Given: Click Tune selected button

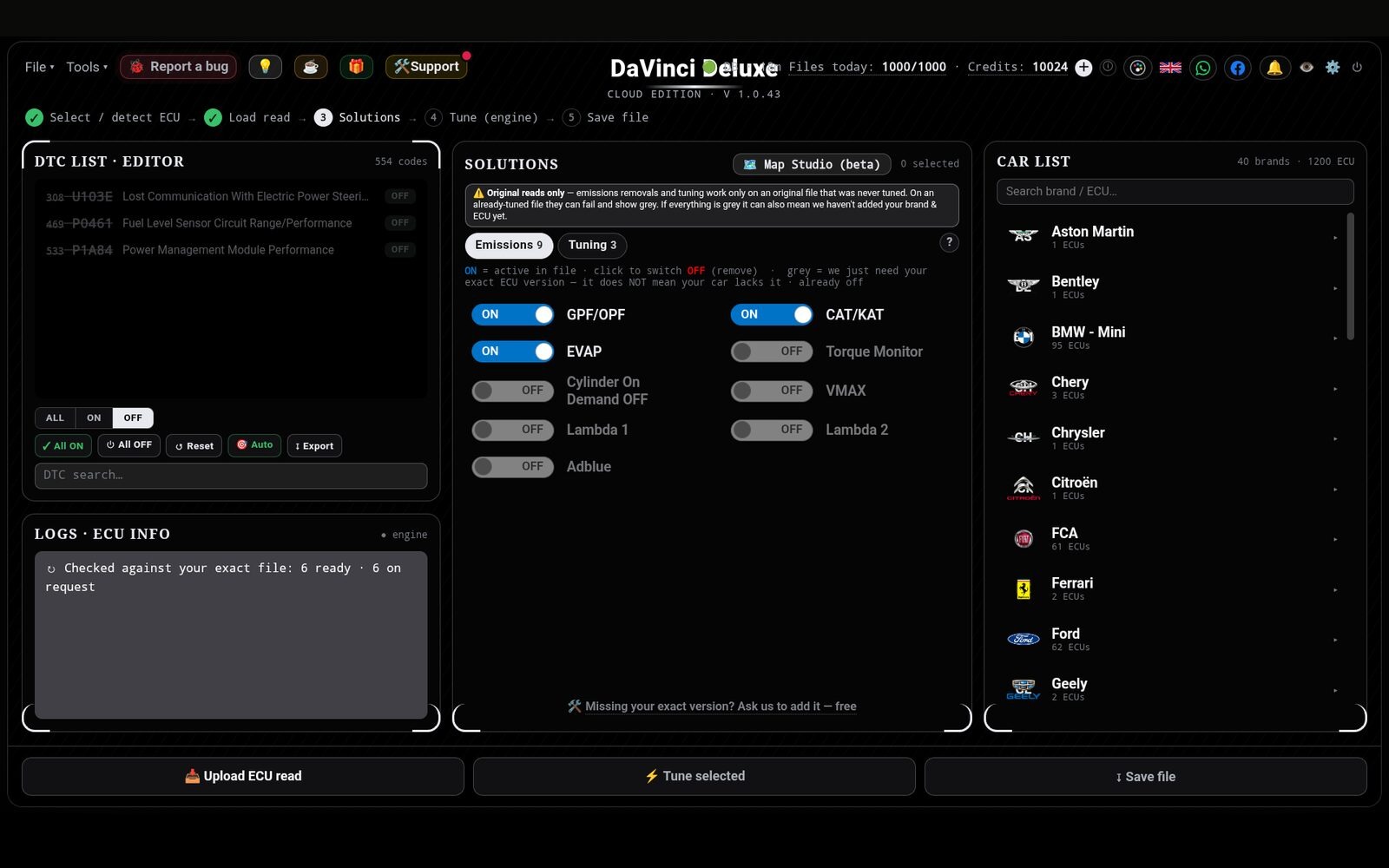Looking at the screenshot, I should point(694,776).
